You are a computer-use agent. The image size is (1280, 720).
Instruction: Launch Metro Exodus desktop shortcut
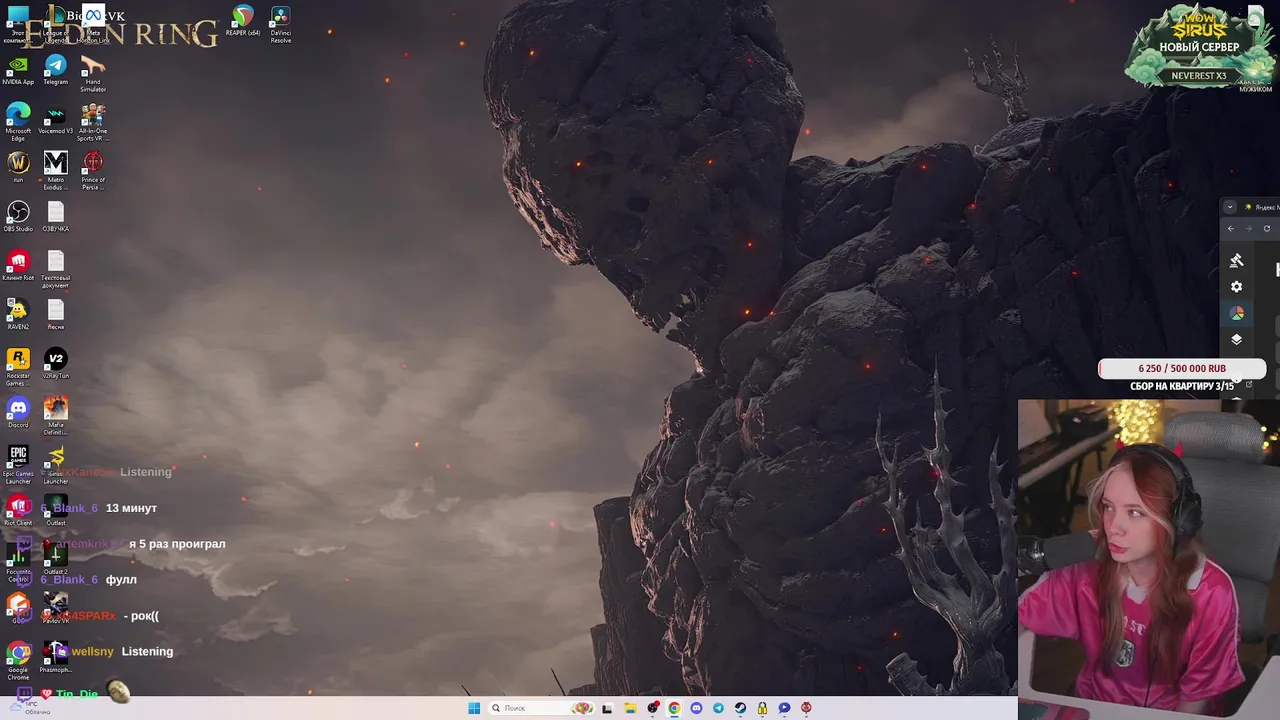coord(56,170)
